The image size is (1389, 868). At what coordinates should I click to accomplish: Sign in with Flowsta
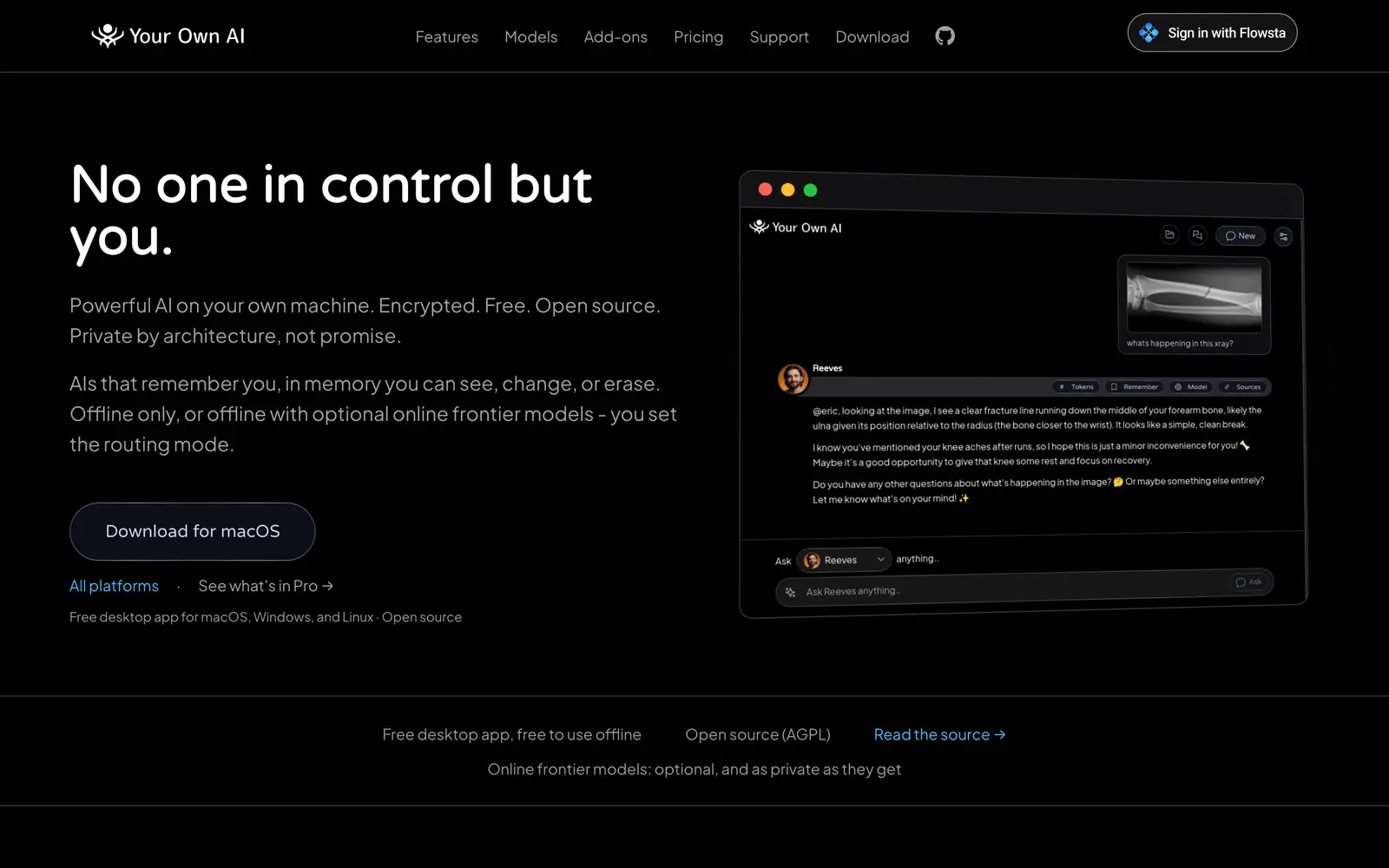[x=1212, y=33]
